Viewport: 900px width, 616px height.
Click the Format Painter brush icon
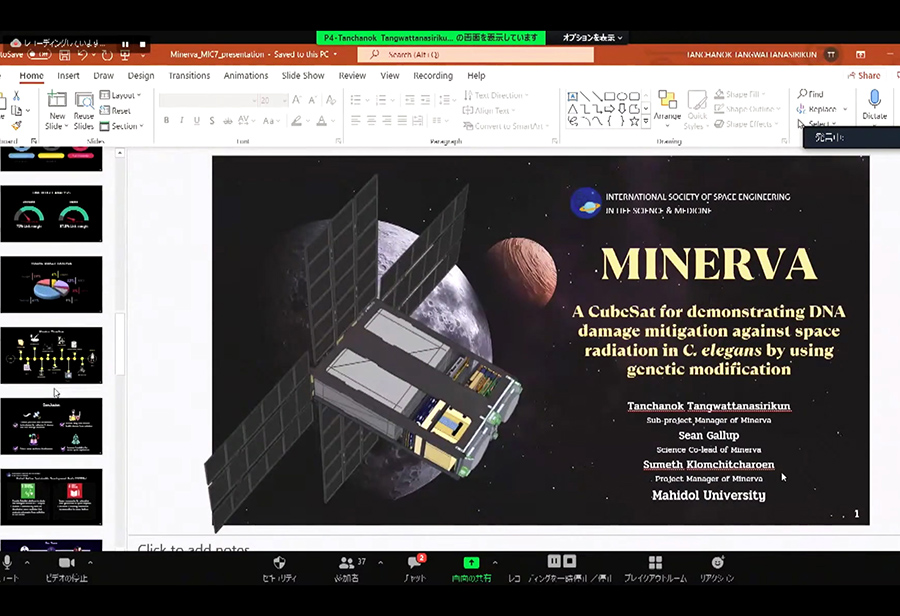[x=16, y=125]
